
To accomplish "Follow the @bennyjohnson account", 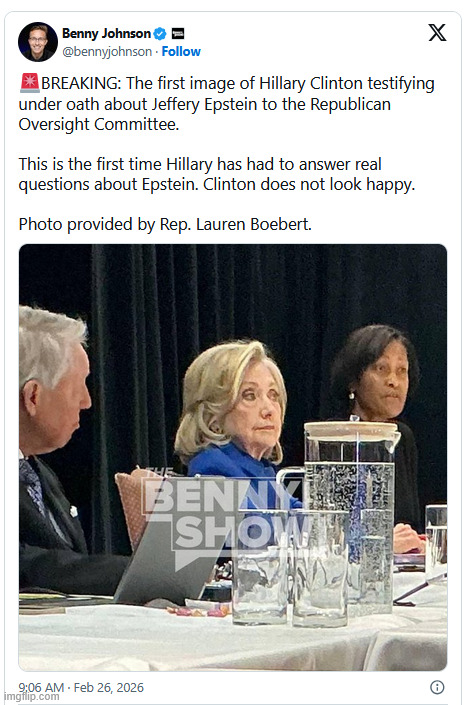I will (x=181, y=52).
